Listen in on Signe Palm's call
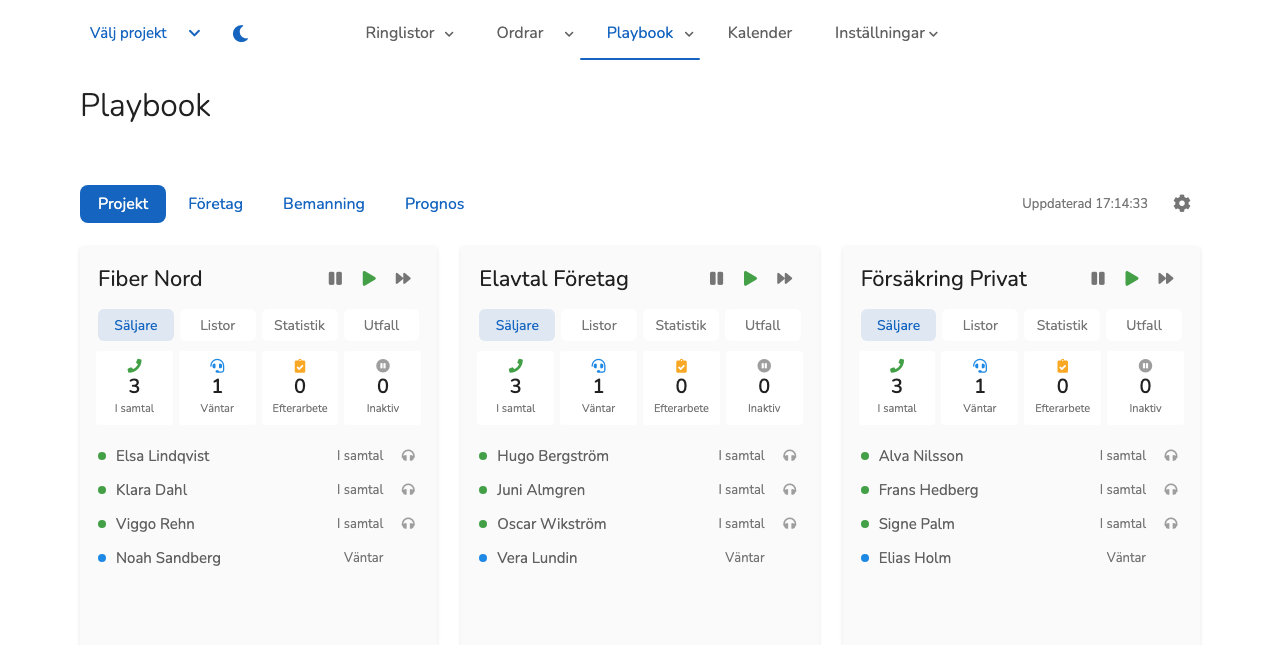 1171,524
